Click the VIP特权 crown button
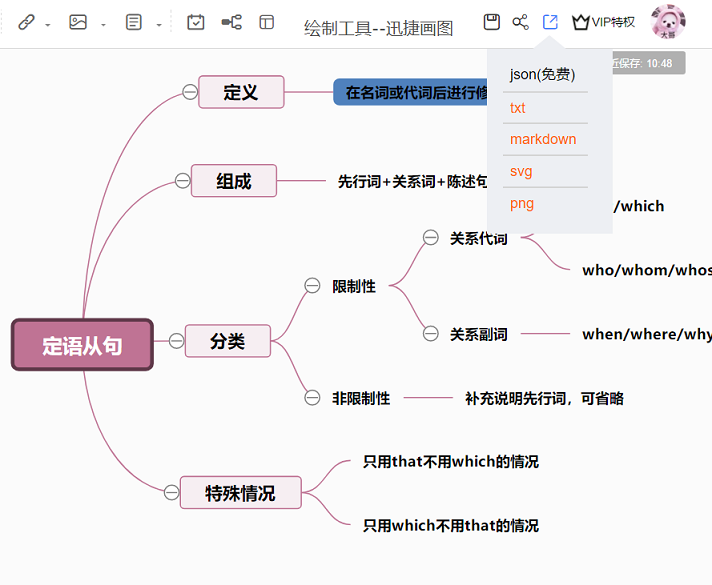The image size is (712, 585). click(x=603, y=22)
